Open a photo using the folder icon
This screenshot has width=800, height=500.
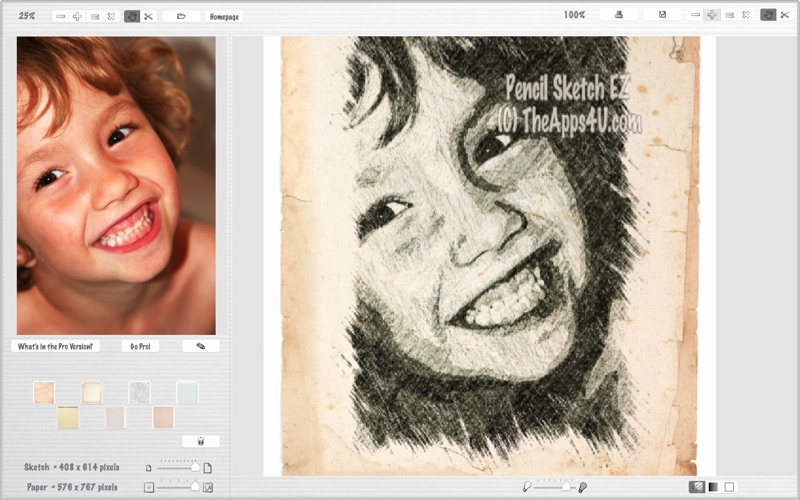181,16
